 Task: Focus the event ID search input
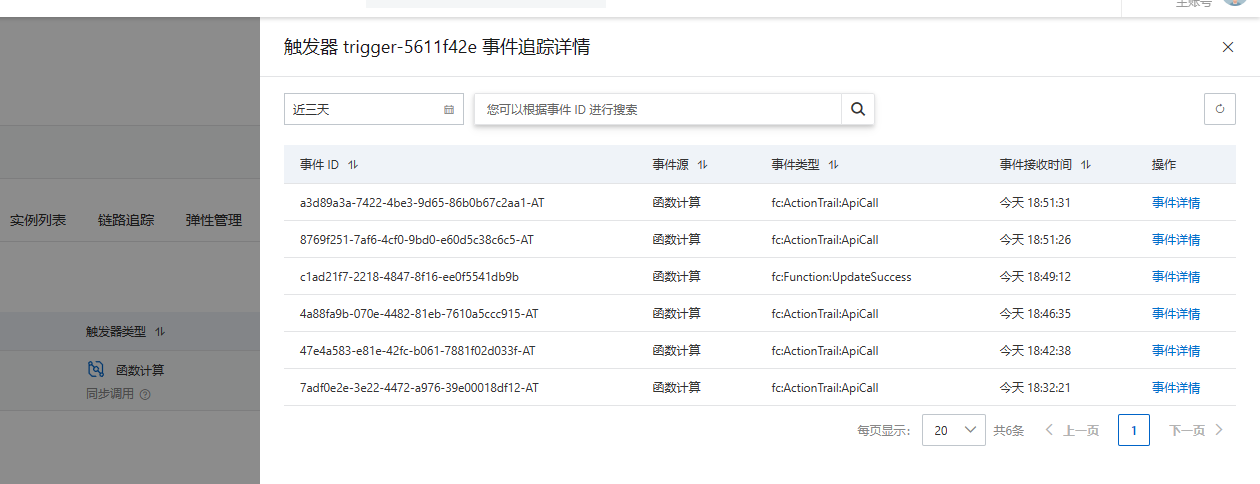[x=658, y=109]
